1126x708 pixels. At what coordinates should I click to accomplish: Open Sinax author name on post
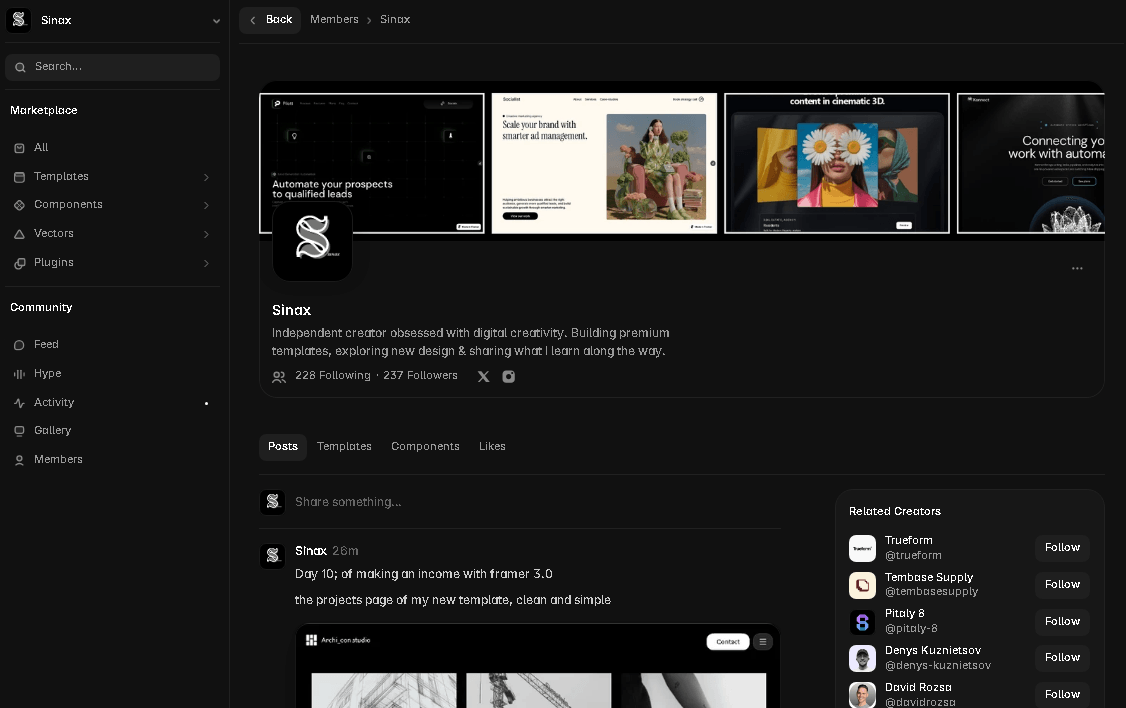[x=311, y=551]
